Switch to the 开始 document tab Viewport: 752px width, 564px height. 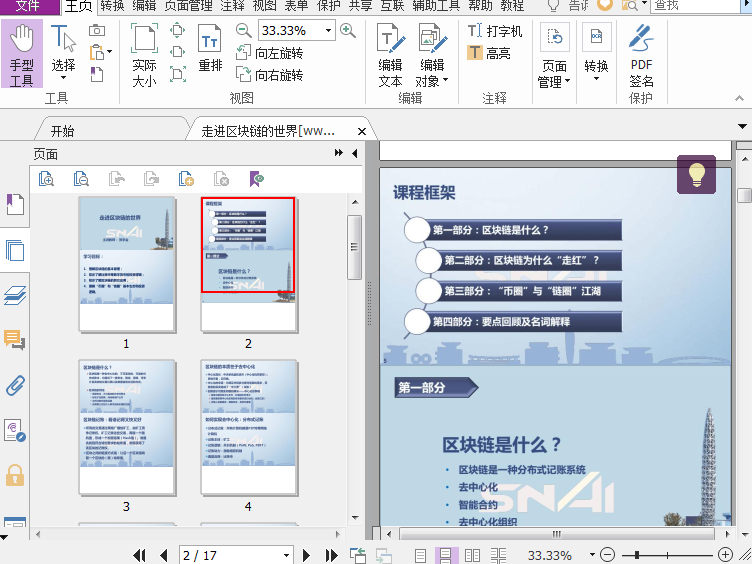click(62, 131)
